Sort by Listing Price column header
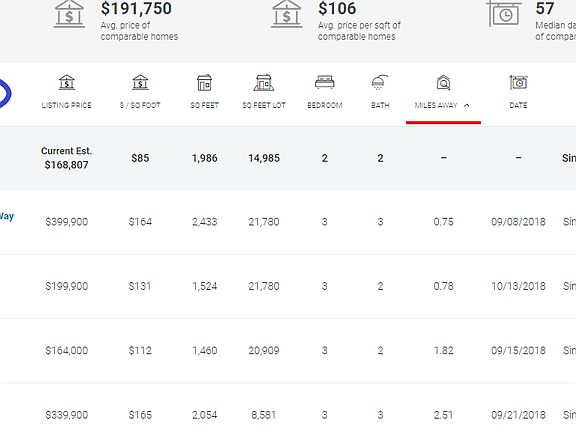Image resolution: width=576 pixels, height=432 pixels. [66, 105]
